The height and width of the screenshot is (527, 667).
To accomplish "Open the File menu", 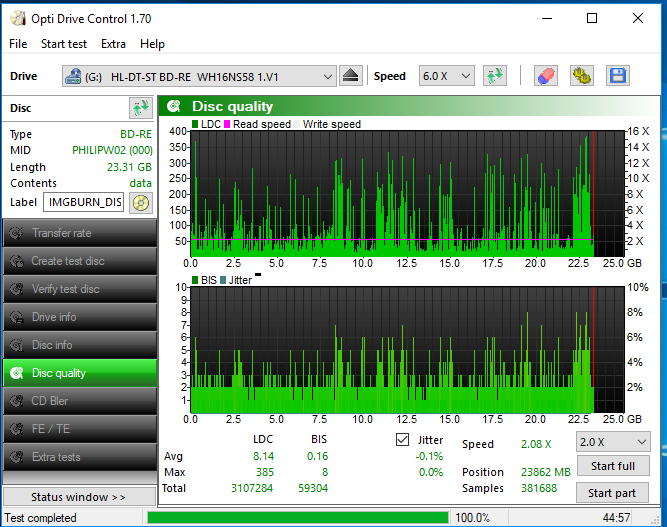I will 18,44.
